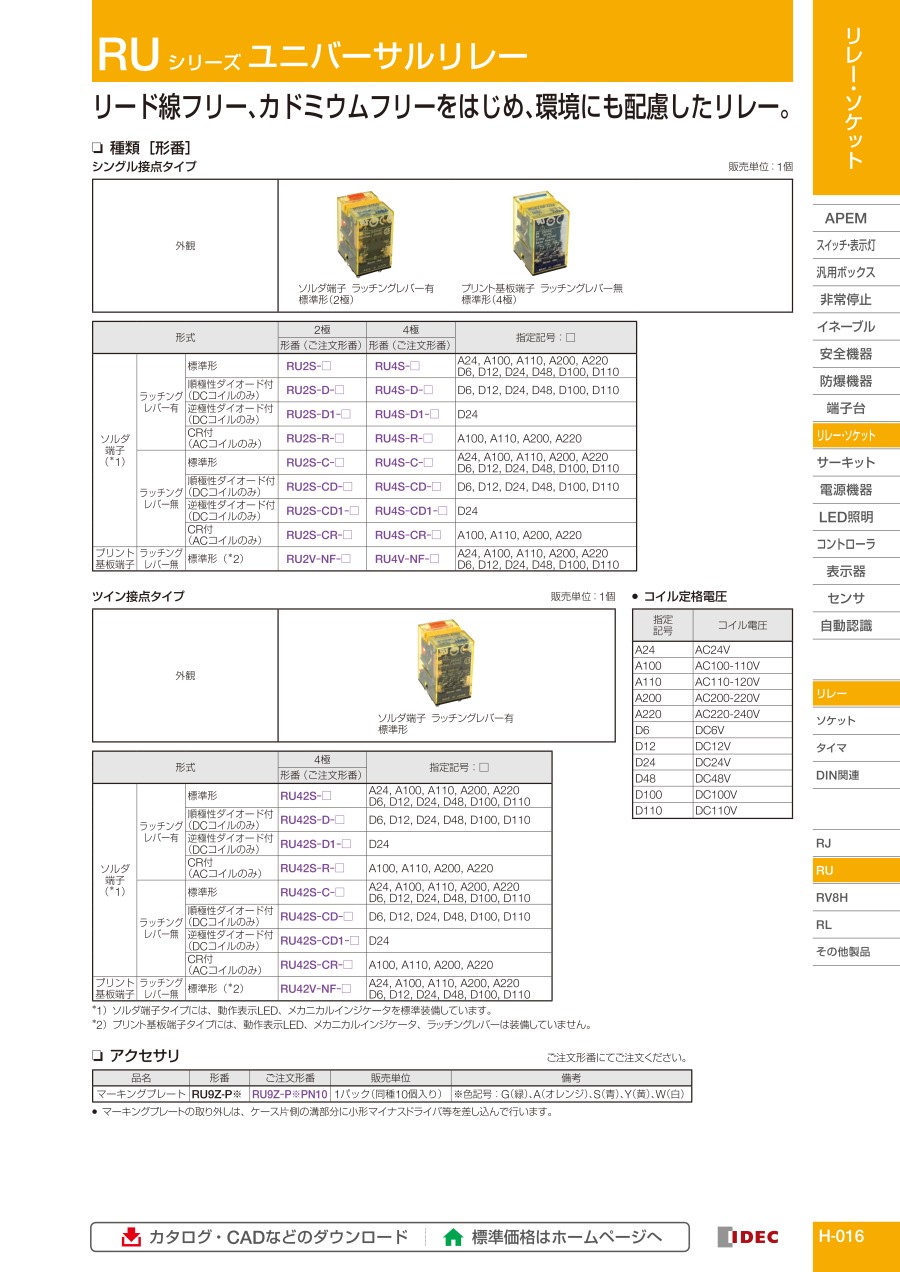Go to the 端子台 category tab
Viewport: 900px width, 1272px height.
click(846, 408)
